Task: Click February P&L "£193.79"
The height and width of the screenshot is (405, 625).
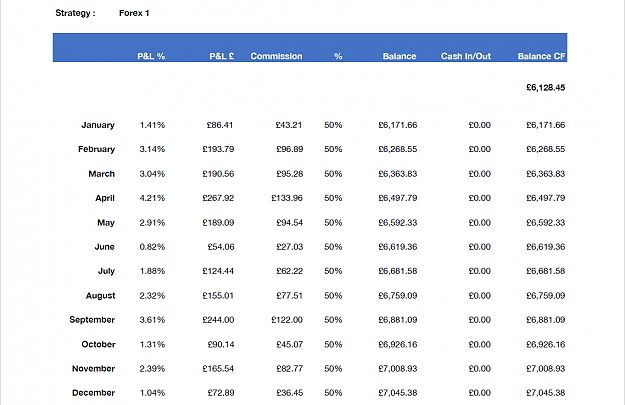Action: tap(218, 149)
